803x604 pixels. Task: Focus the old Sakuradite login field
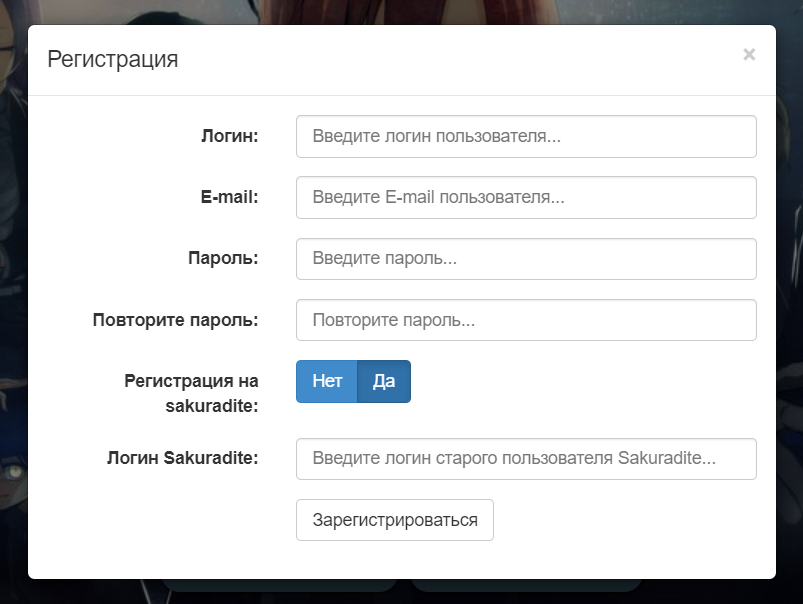pyautogui.click(x=526, y=459)
